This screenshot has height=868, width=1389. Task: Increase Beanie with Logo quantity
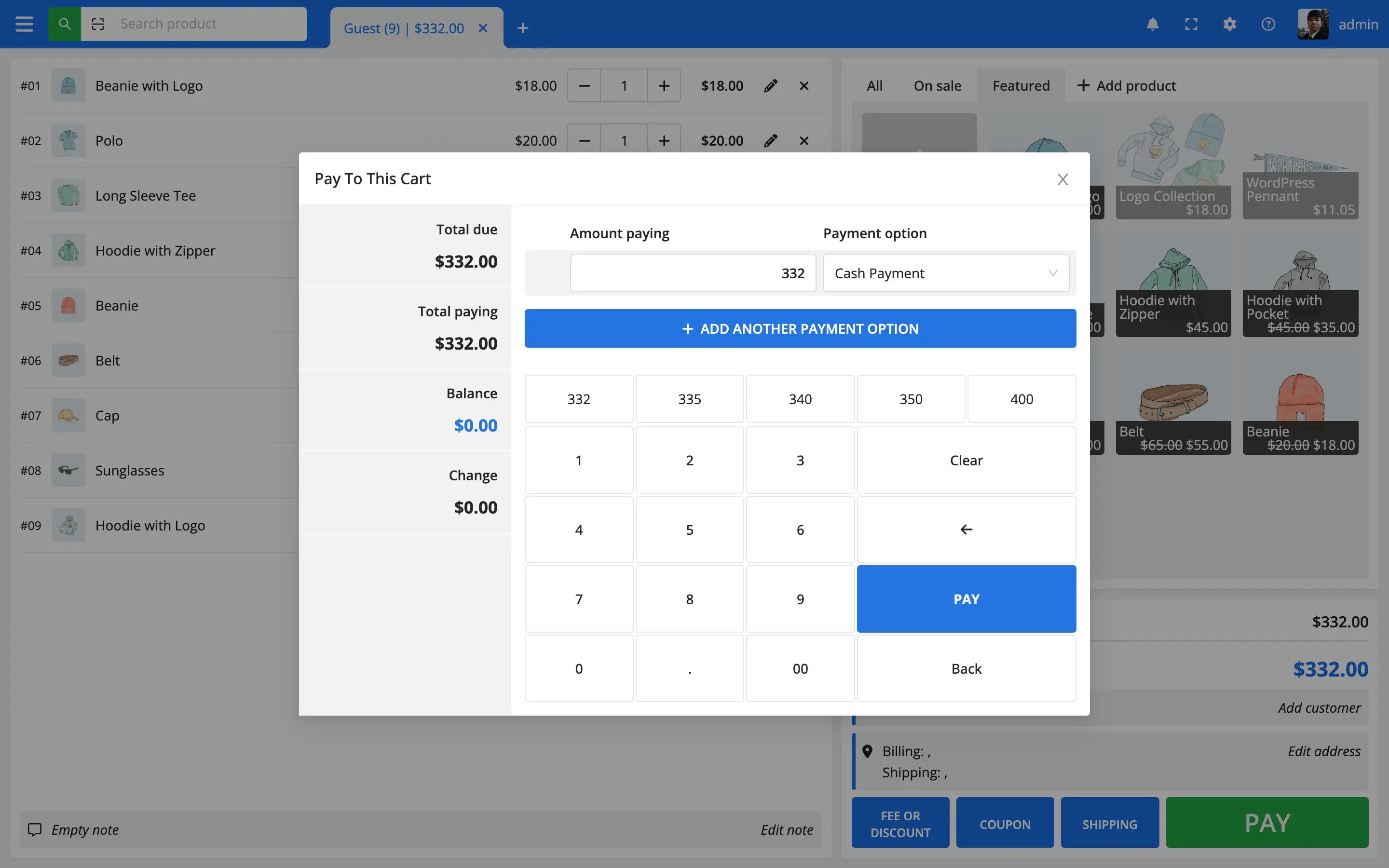click(x=664, y=85)
